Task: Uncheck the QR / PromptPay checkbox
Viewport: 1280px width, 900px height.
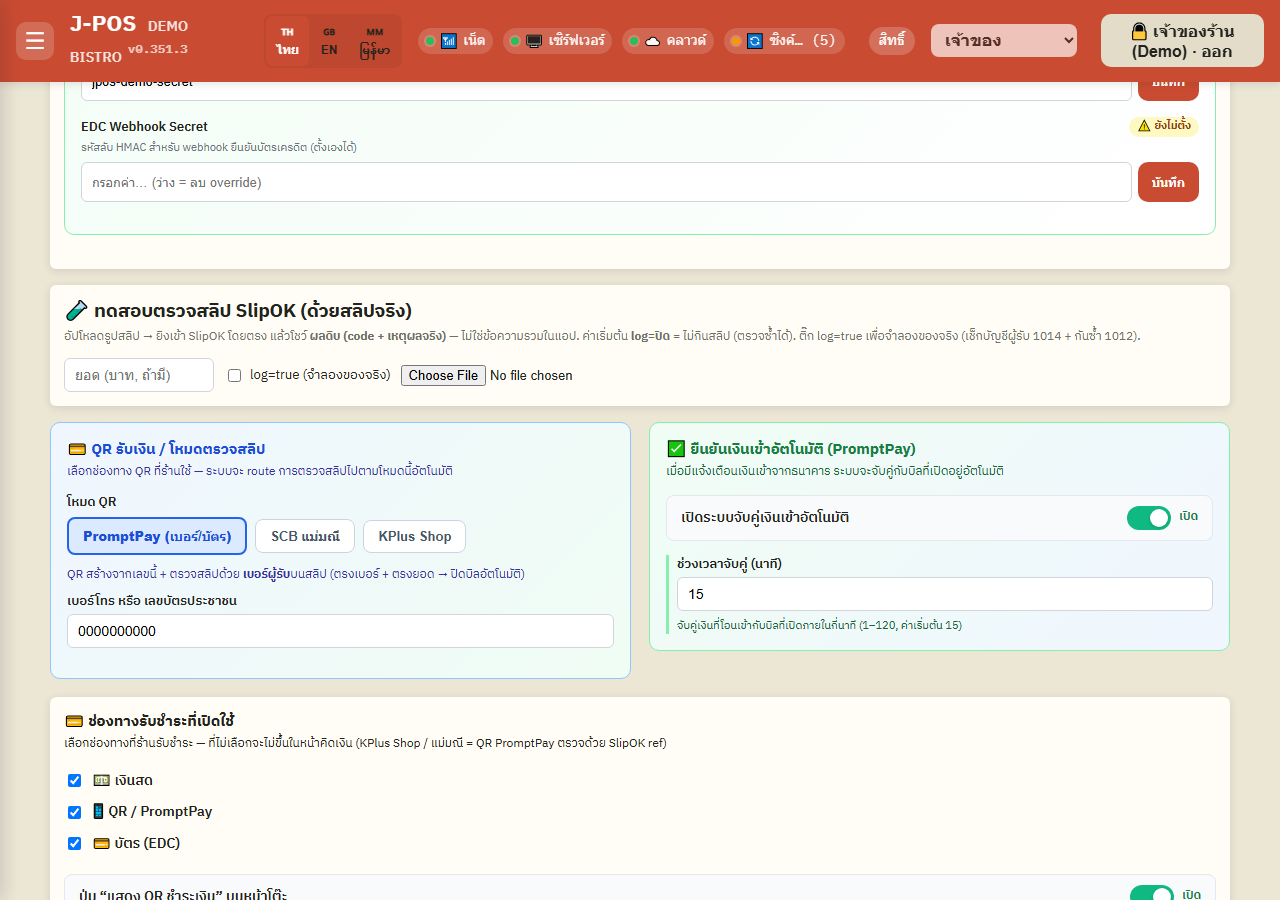Action: click(x=75, y=812)
